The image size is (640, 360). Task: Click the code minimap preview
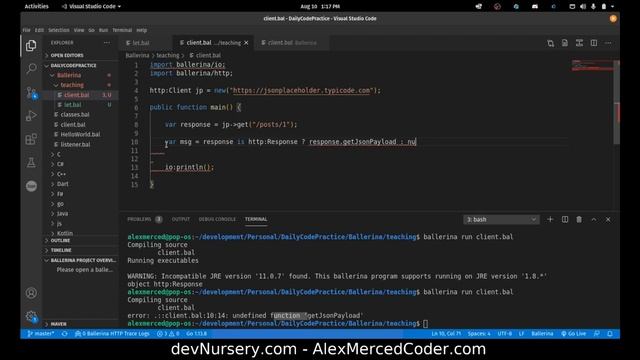coord(592,66)
